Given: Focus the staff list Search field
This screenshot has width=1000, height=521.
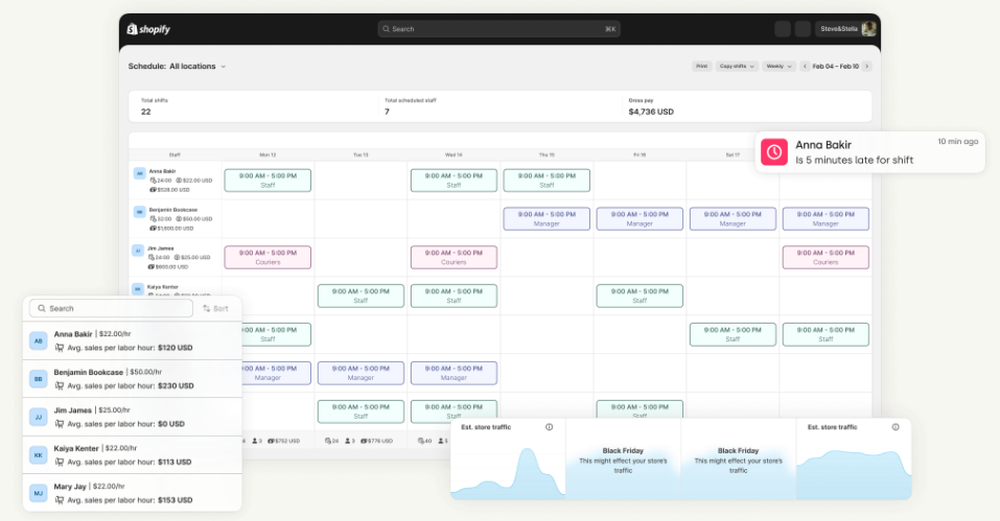Looking at the screenshot, I should pyautogui.click(x=111, y=308).
